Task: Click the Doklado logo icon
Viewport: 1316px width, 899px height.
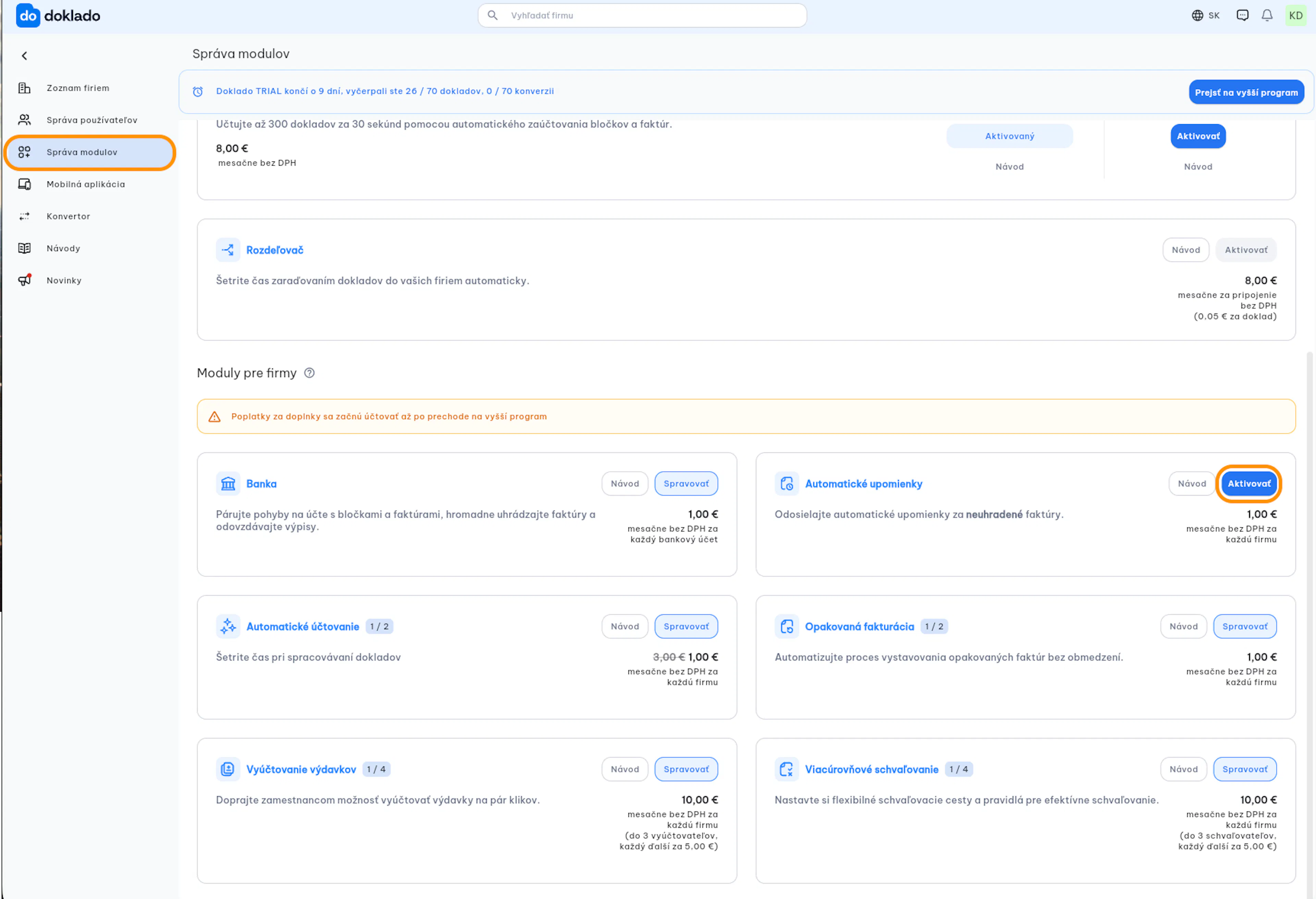Action: pos(28,15)
